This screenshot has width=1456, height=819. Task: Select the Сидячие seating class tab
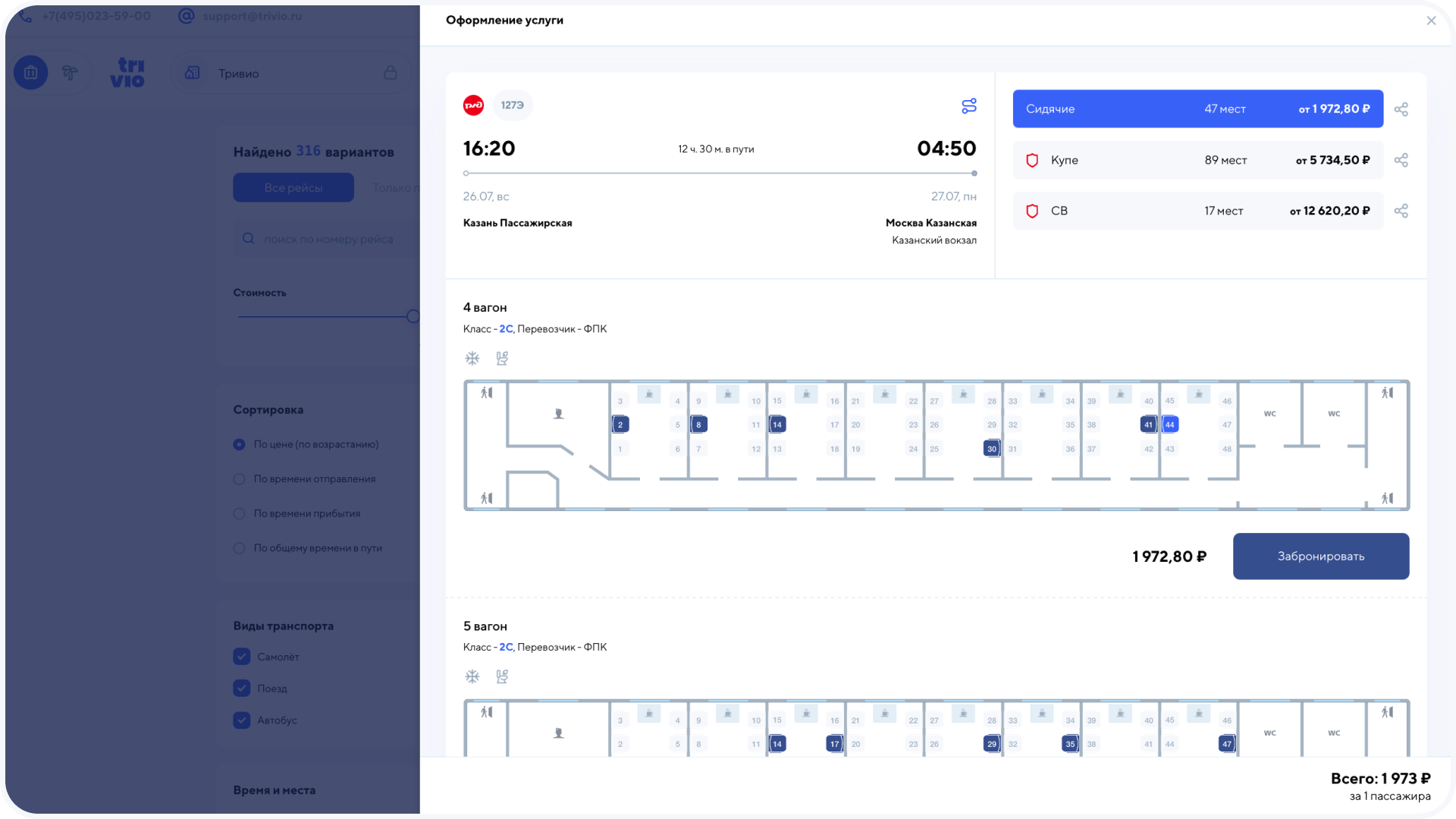pos(1198,109)
